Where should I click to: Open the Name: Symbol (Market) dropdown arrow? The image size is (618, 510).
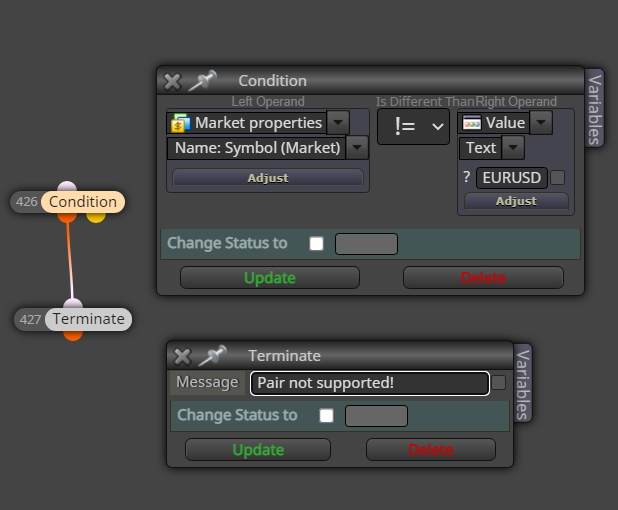pyautogui.click(x=357, y=147)
